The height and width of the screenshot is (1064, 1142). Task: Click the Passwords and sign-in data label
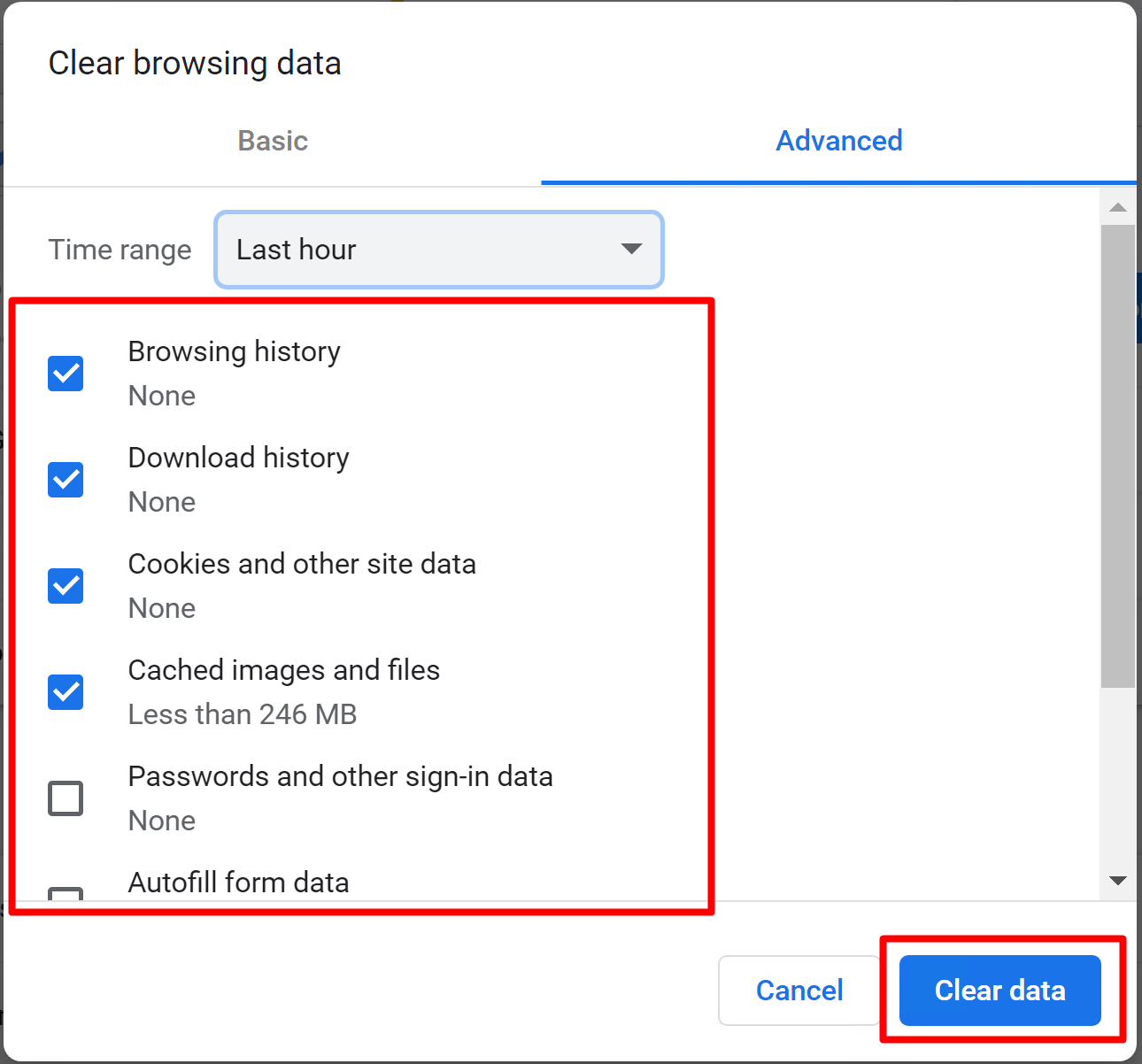(x=340, y=776)
